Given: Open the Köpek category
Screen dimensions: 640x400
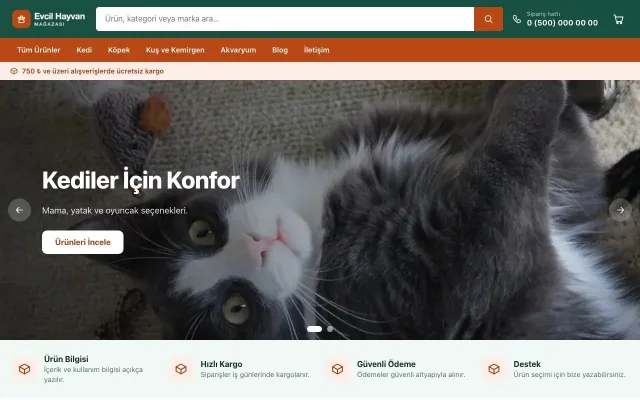Looking at the screenshot, I should click(x=119, y=50).
